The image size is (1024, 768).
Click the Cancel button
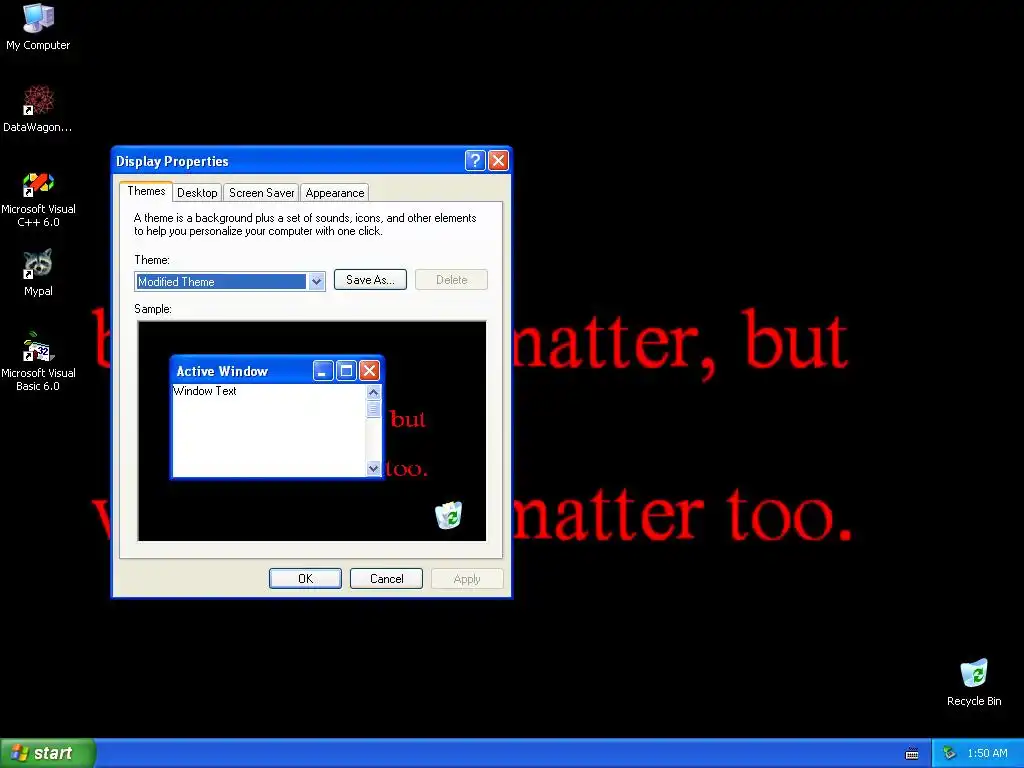[x=387, y=579]
